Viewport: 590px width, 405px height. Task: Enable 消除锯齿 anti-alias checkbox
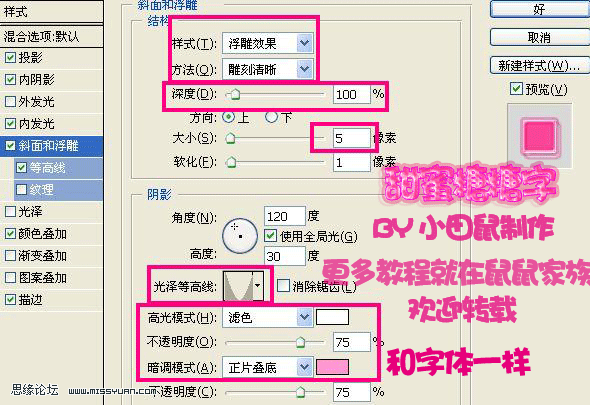coord(283,286)
